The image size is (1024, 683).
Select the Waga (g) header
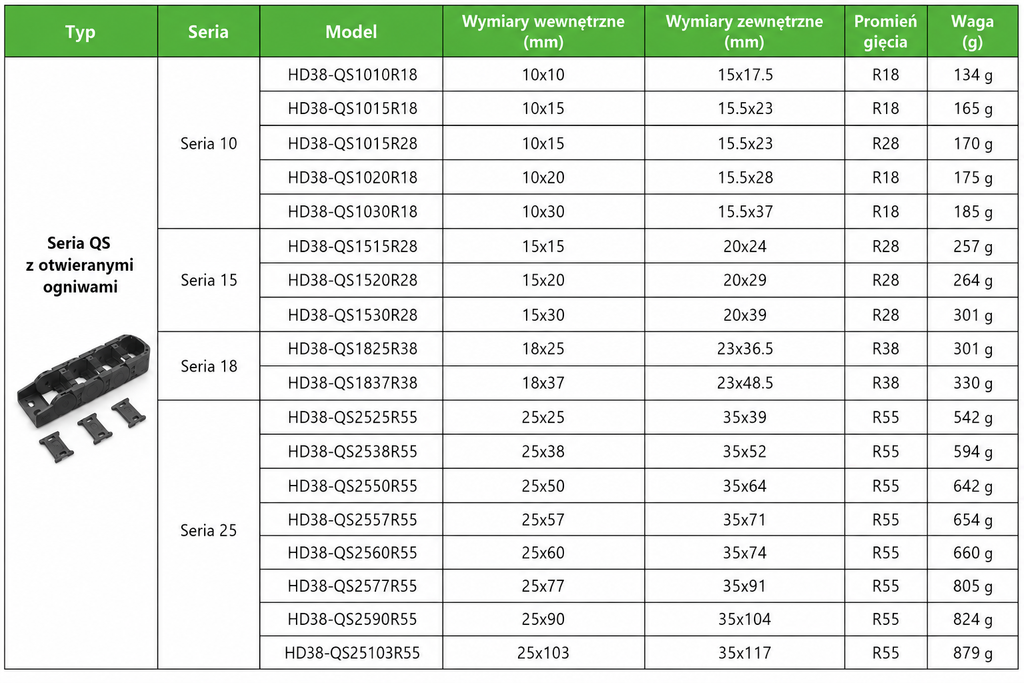pos(972,31)
